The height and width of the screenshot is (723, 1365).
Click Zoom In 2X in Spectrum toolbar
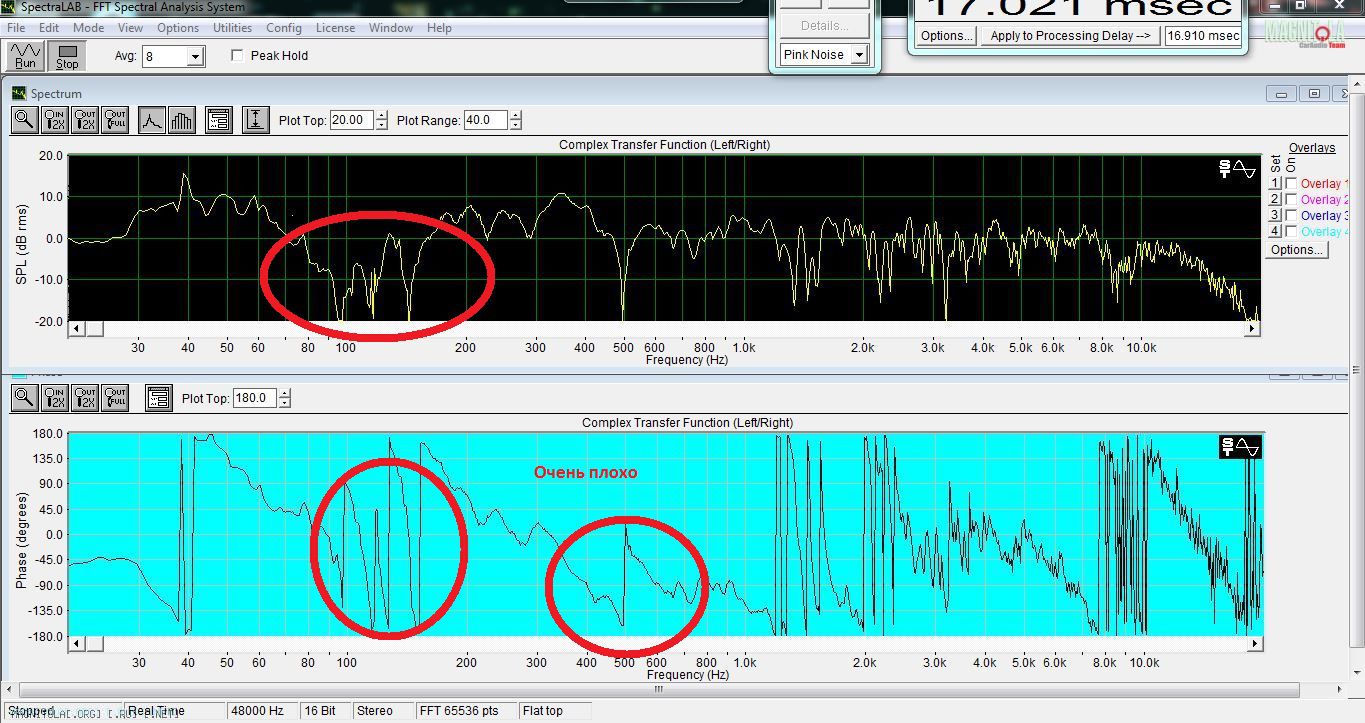(55, 120)
